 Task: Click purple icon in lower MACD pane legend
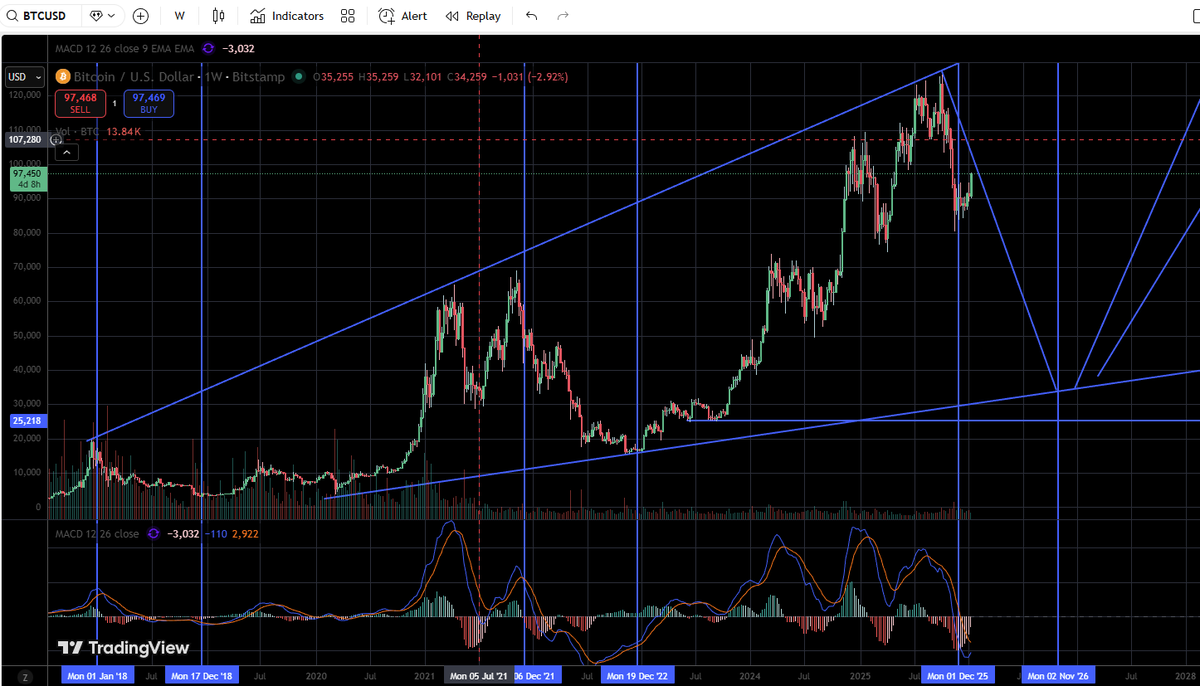(x=153, y=534)
